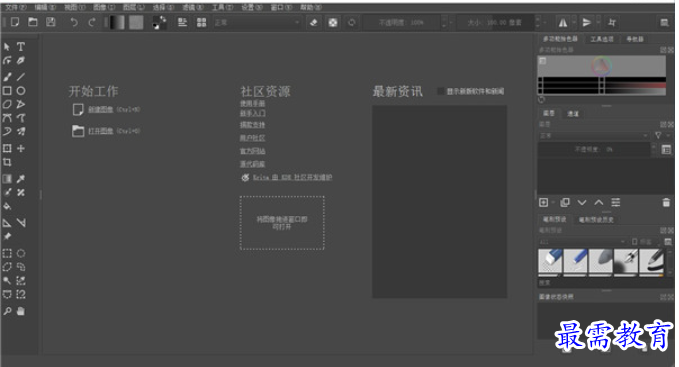Select the Freehand Path tool
Viewport: 679px width, 367px height.
point(20,118)
